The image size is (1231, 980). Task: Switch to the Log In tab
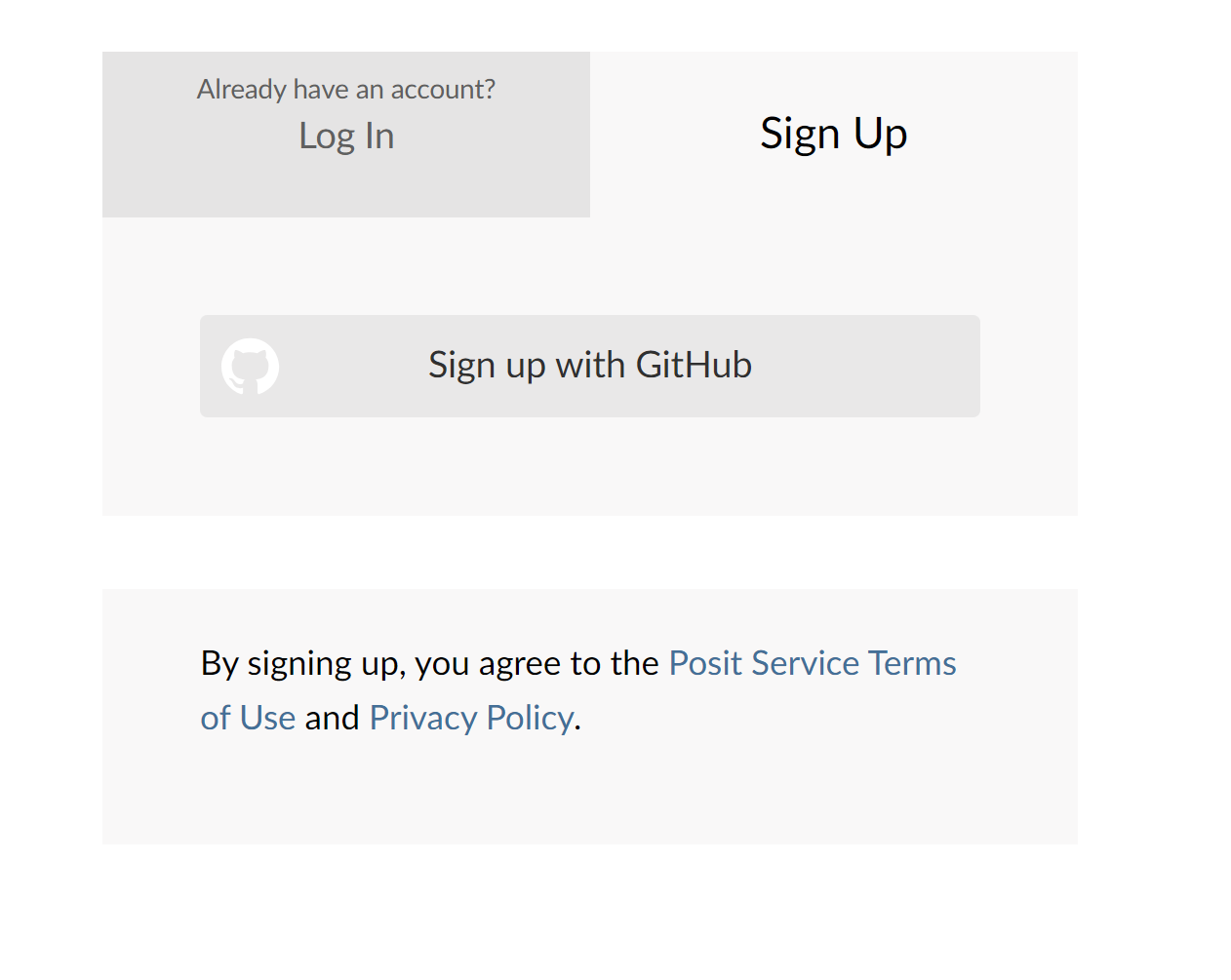click(x=346, y=135)
